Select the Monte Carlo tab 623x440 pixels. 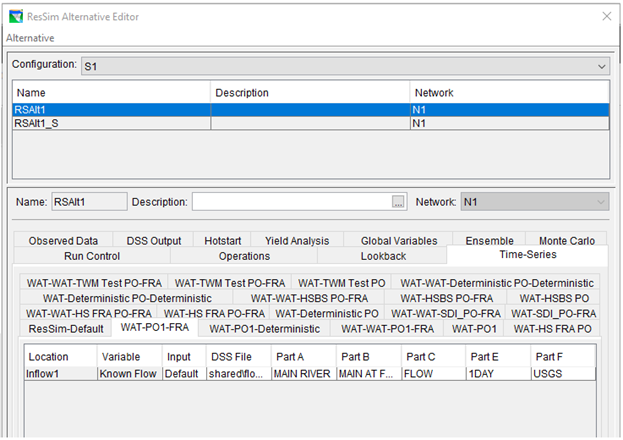[x=566, y=241]
